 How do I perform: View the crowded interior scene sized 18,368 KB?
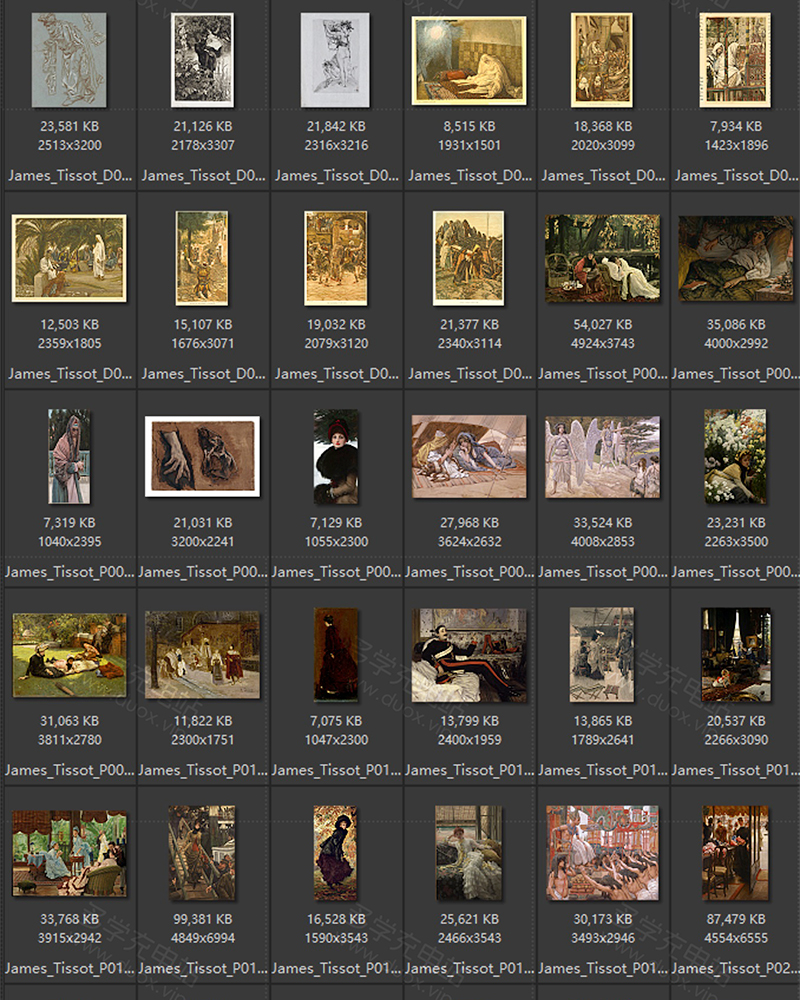pos(603,60)
